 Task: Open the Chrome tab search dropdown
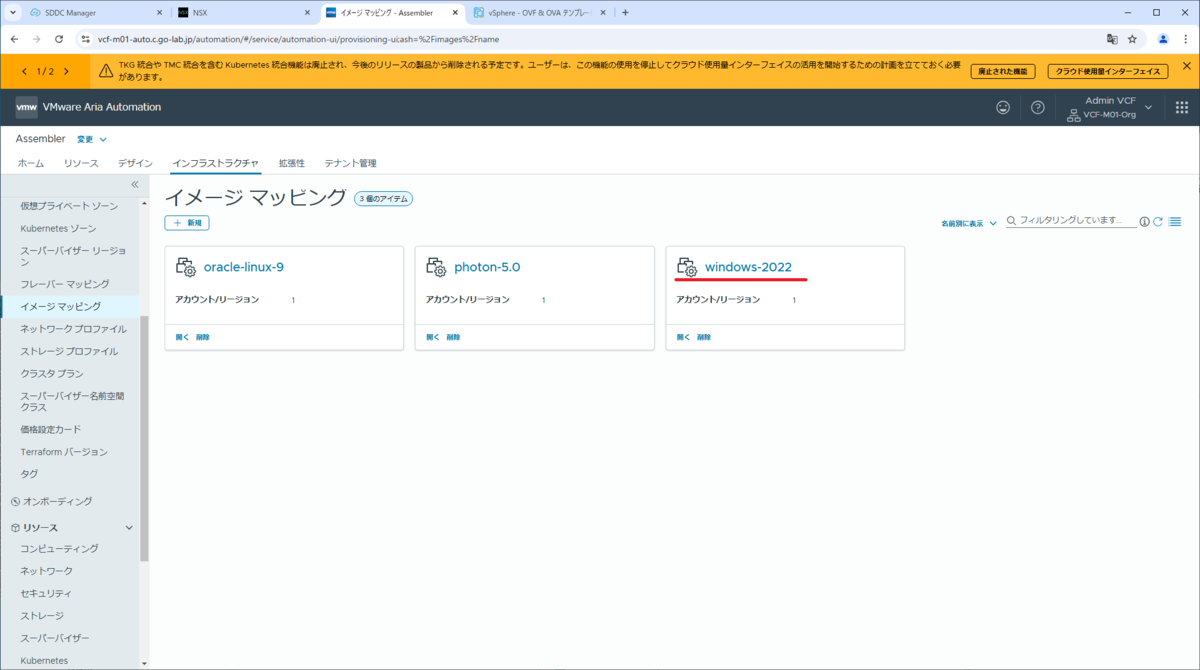(13, 13)
